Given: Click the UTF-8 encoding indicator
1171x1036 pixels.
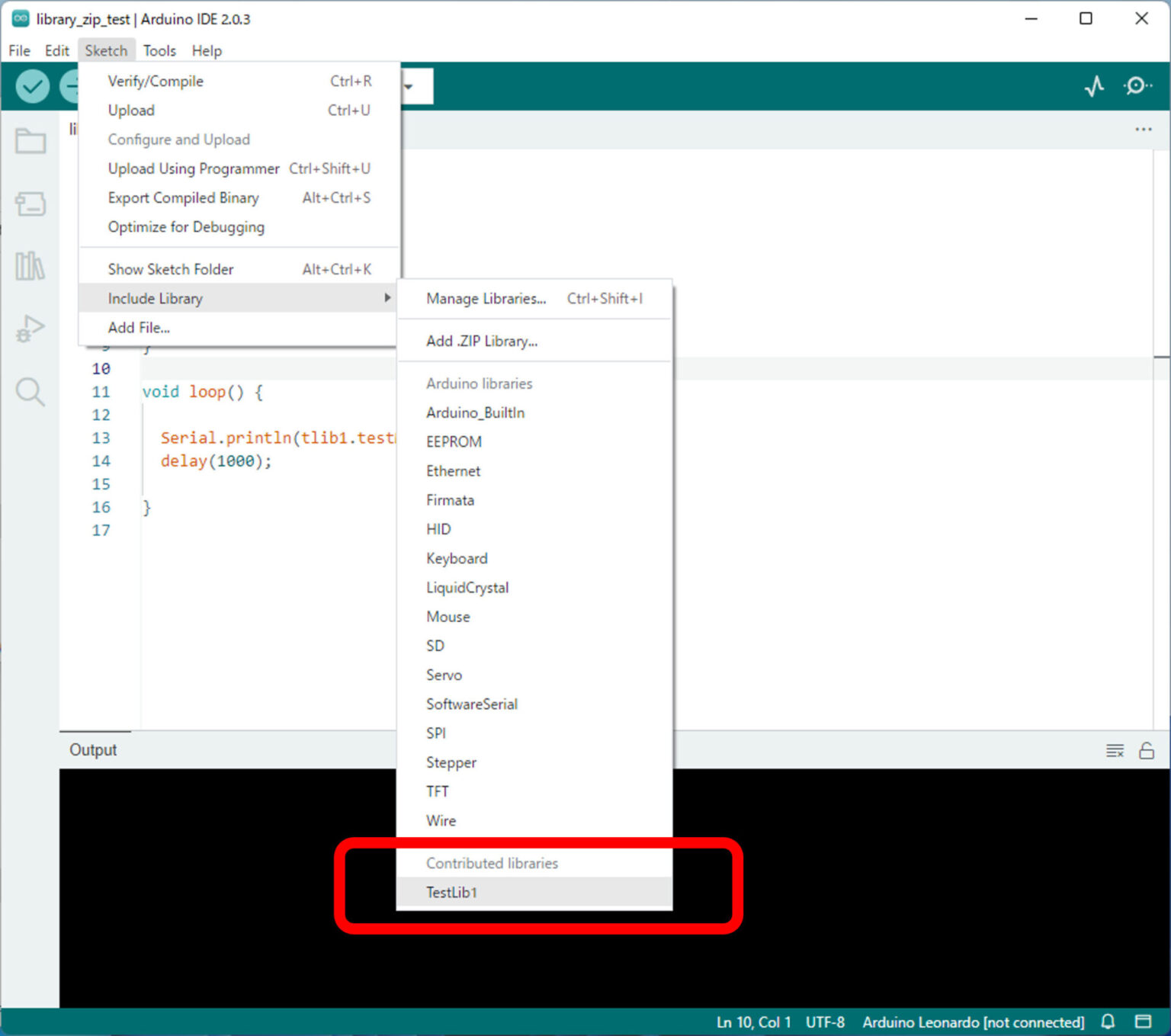Looking at the screenshot, I should tap(825, 1022).
